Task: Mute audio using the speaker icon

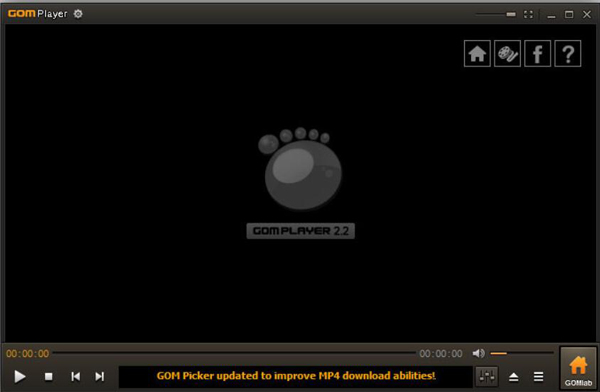Action: (478, 353)
